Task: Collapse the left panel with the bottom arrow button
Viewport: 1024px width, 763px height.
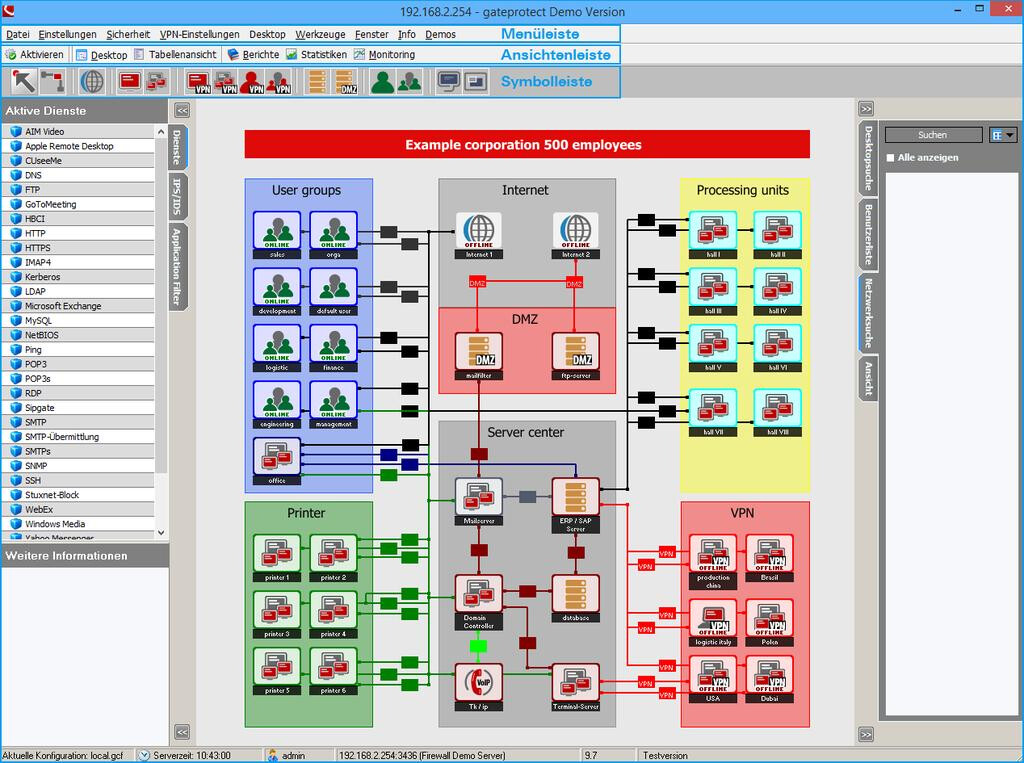Action: 182,732
